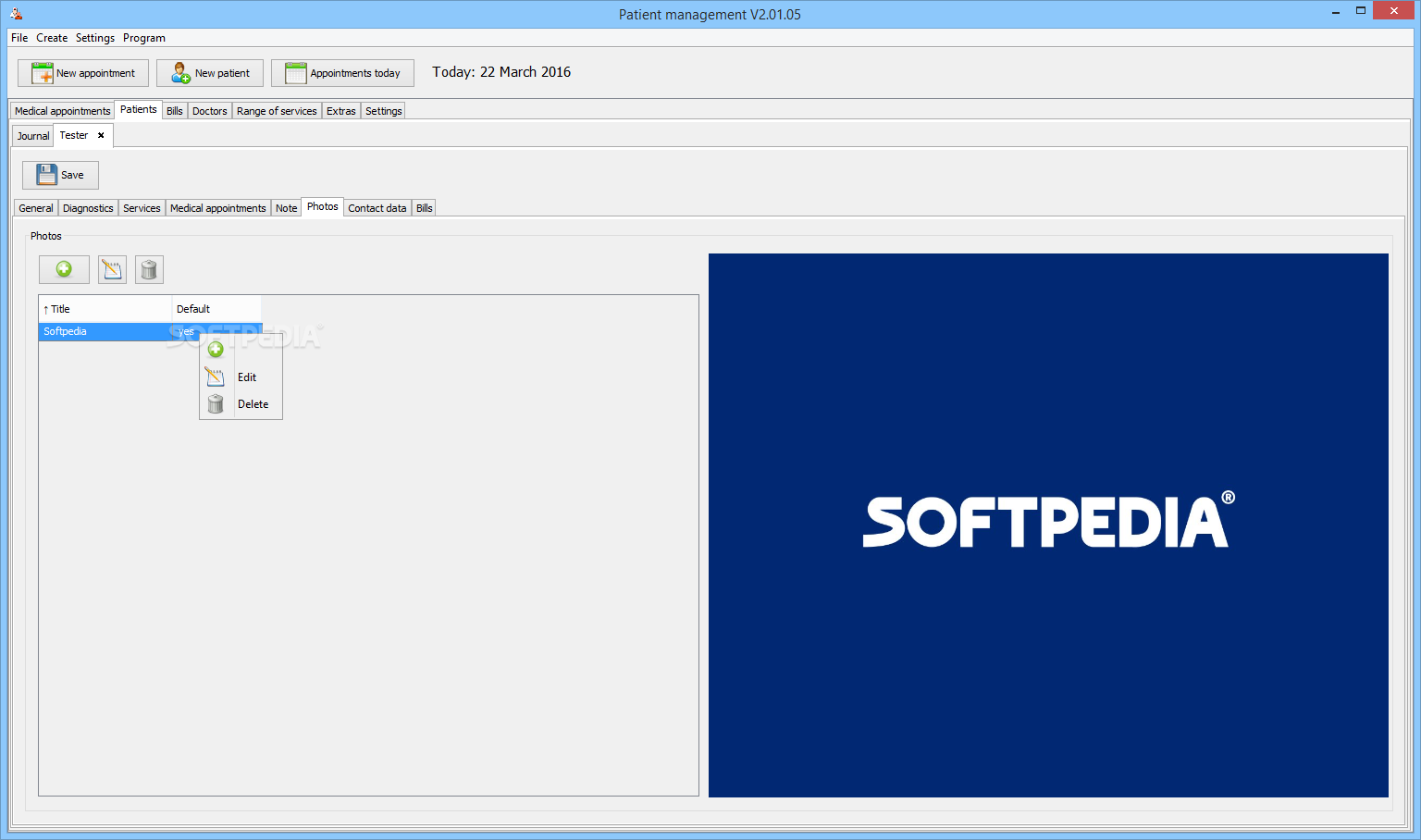The width and height of the screenshot is (1421, 840).
Task: Close the Tester patient tab
Action: tap(101, 135)
